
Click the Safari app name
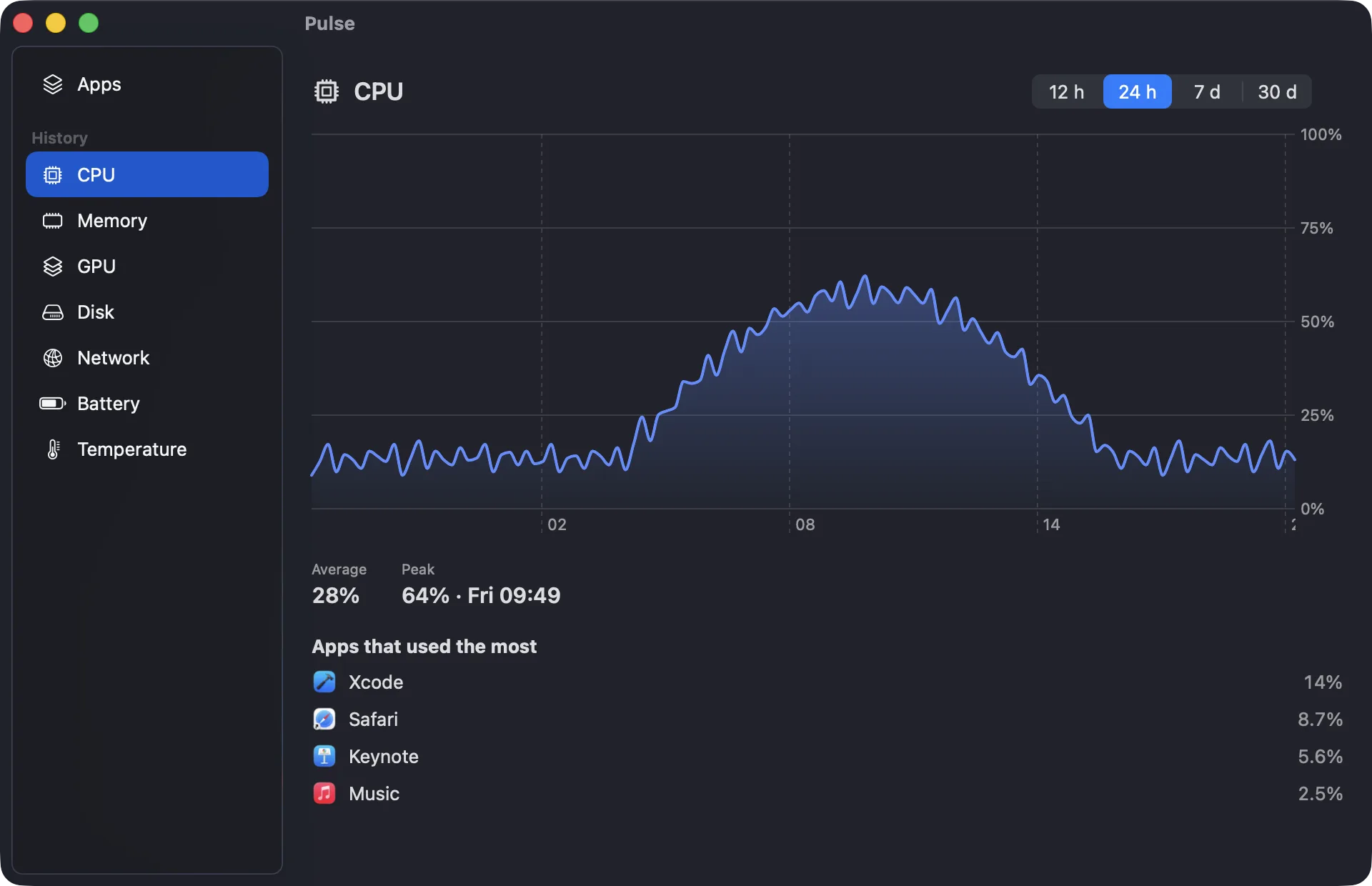click(x=373, y=720)
